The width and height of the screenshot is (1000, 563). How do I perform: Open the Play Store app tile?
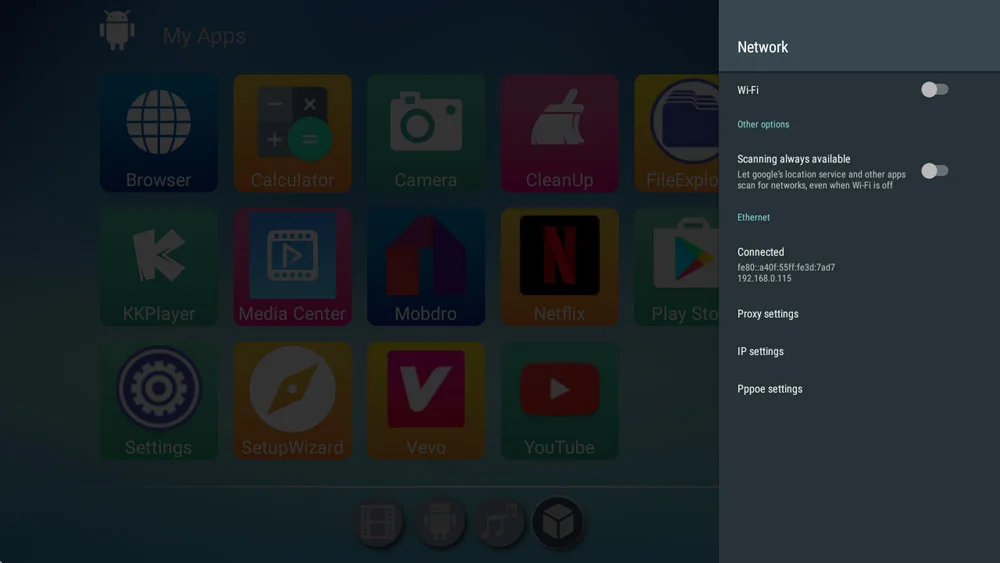677,267
